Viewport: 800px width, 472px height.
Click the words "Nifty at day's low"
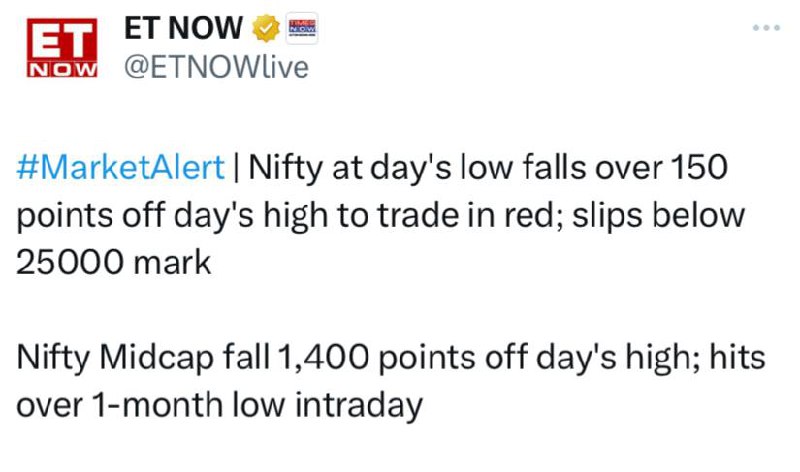click(x=350, y=168)
